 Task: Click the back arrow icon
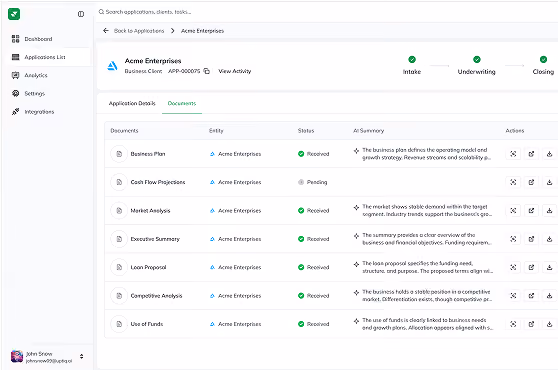106,31
